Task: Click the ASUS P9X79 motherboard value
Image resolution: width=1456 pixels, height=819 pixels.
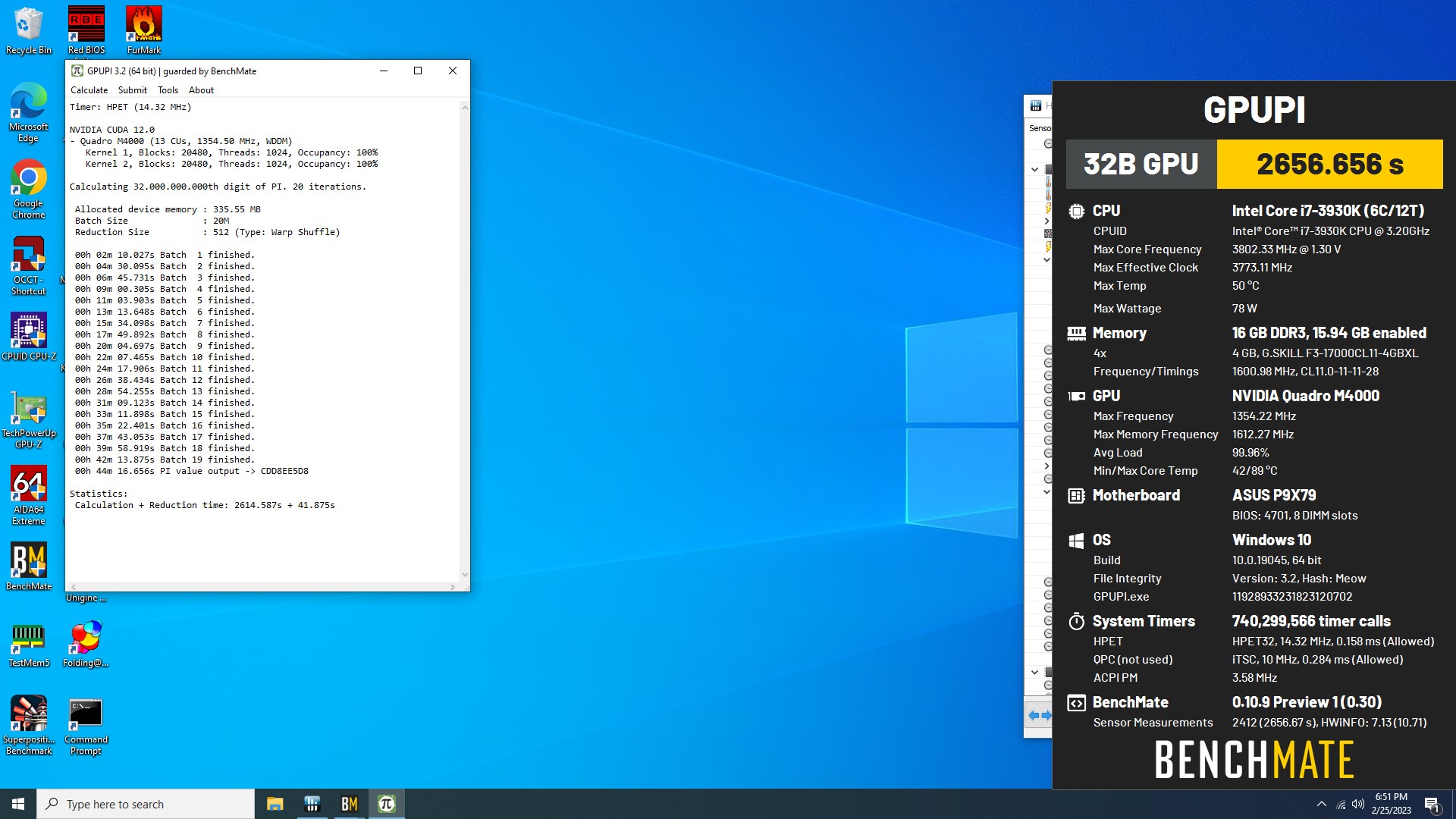Action: [x=1274, y=495]
